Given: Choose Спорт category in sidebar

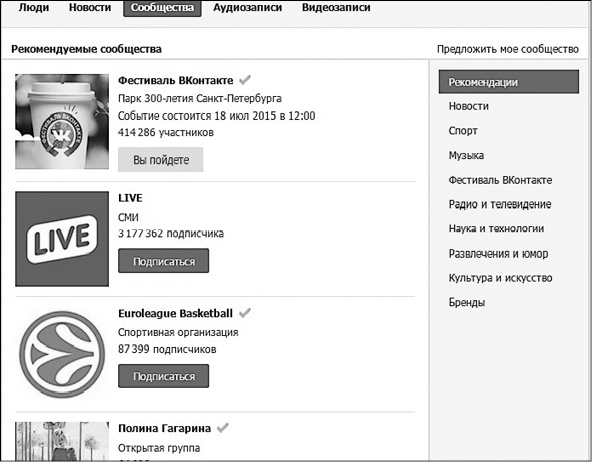Looking at the screenshot, I should click(x=463, y=131).
